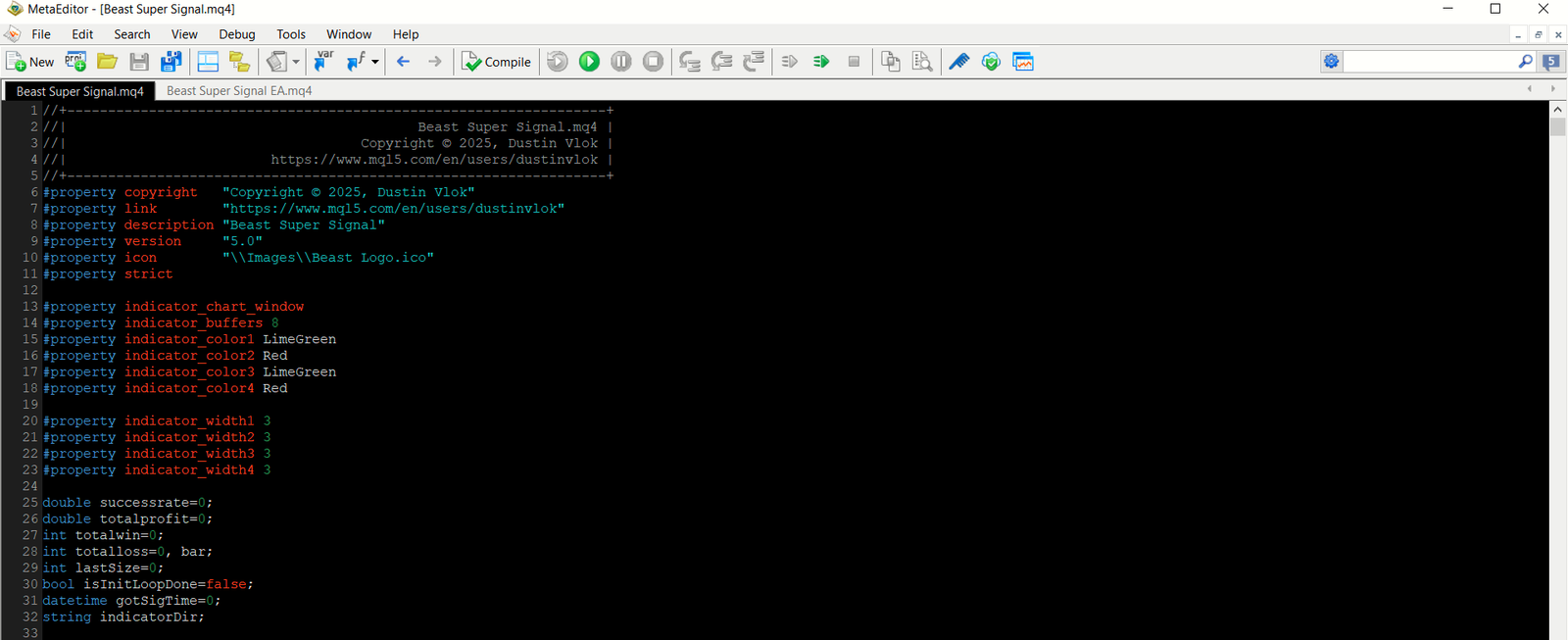Save all open files
The width and height of the screenshot is (1568, 640).
coord(171,62)
